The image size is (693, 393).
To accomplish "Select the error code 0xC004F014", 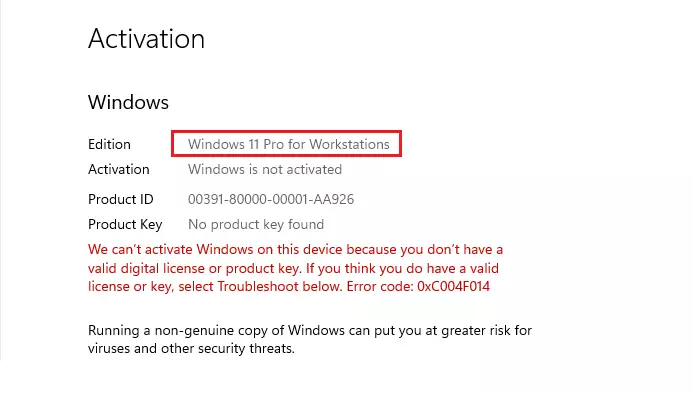I will point(453,286).
